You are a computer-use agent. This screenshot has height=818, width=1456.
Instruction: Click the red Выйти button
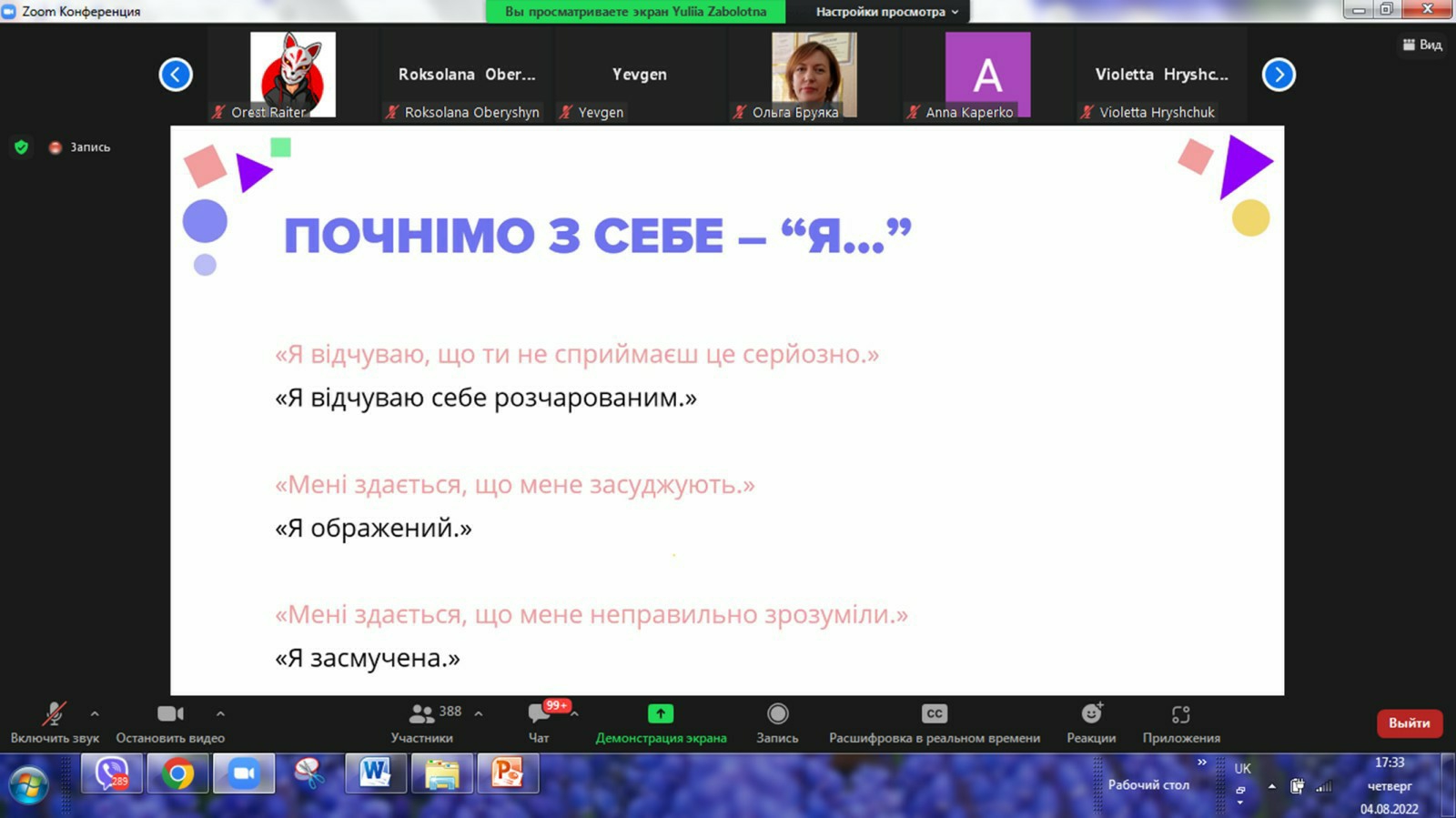(1409, 723)
